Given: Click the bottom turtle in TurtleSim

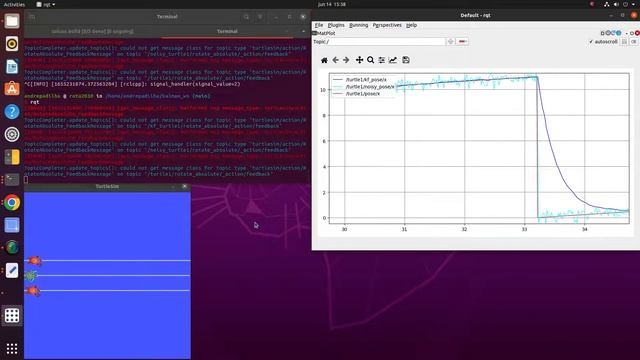Looking at the screenshot, I should click(32, 291).
